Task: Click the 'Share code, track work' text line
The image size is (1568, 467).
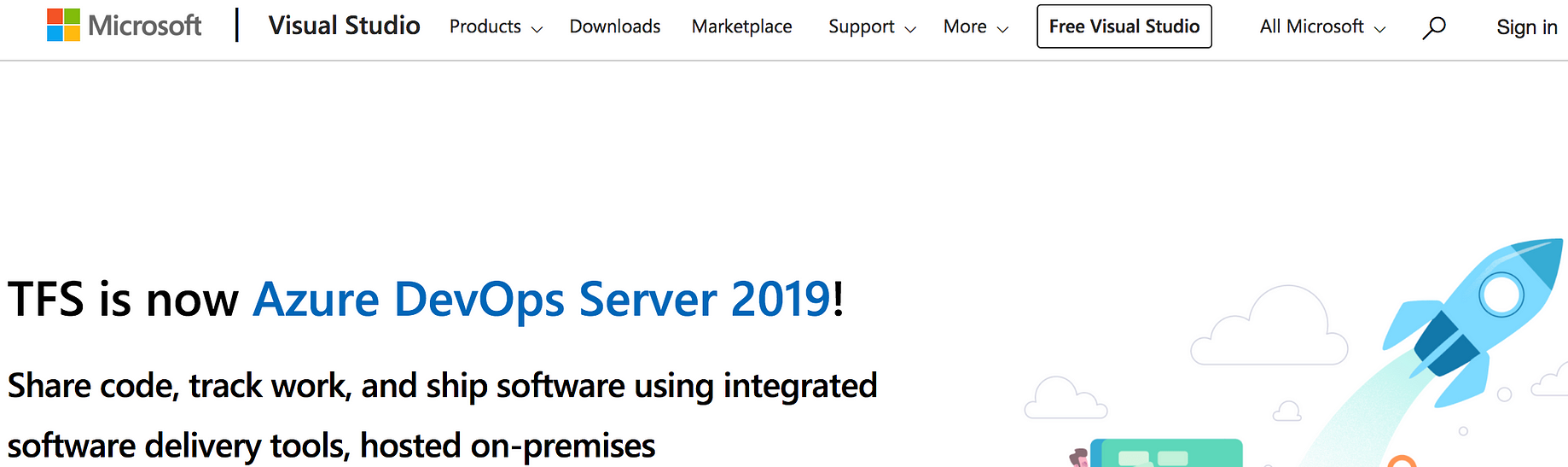Action: tap(442, 386)
